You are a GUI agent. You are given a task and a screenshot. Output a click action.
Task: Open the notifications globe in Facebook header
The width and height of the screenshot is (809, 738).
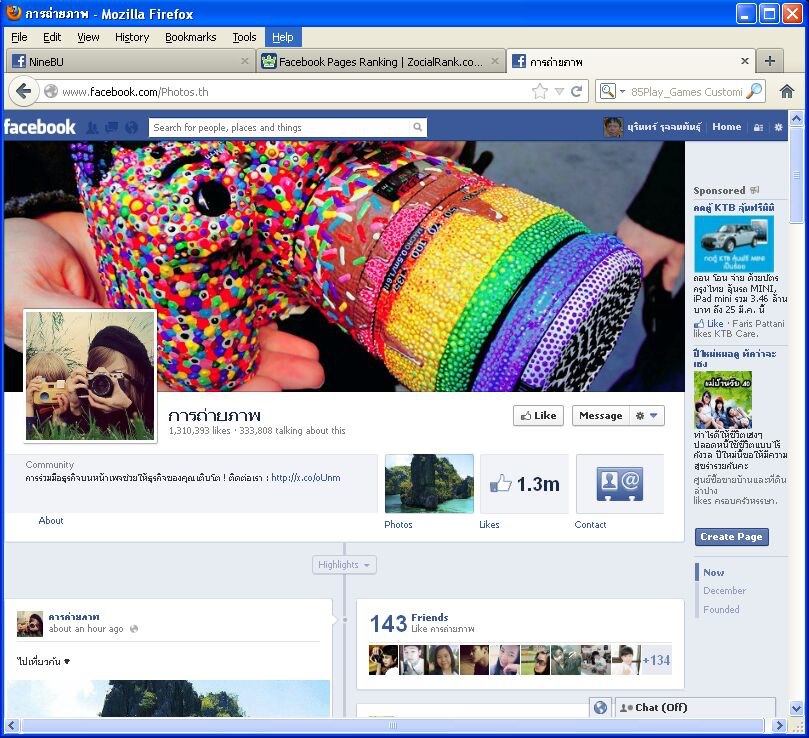click(130, 128)
